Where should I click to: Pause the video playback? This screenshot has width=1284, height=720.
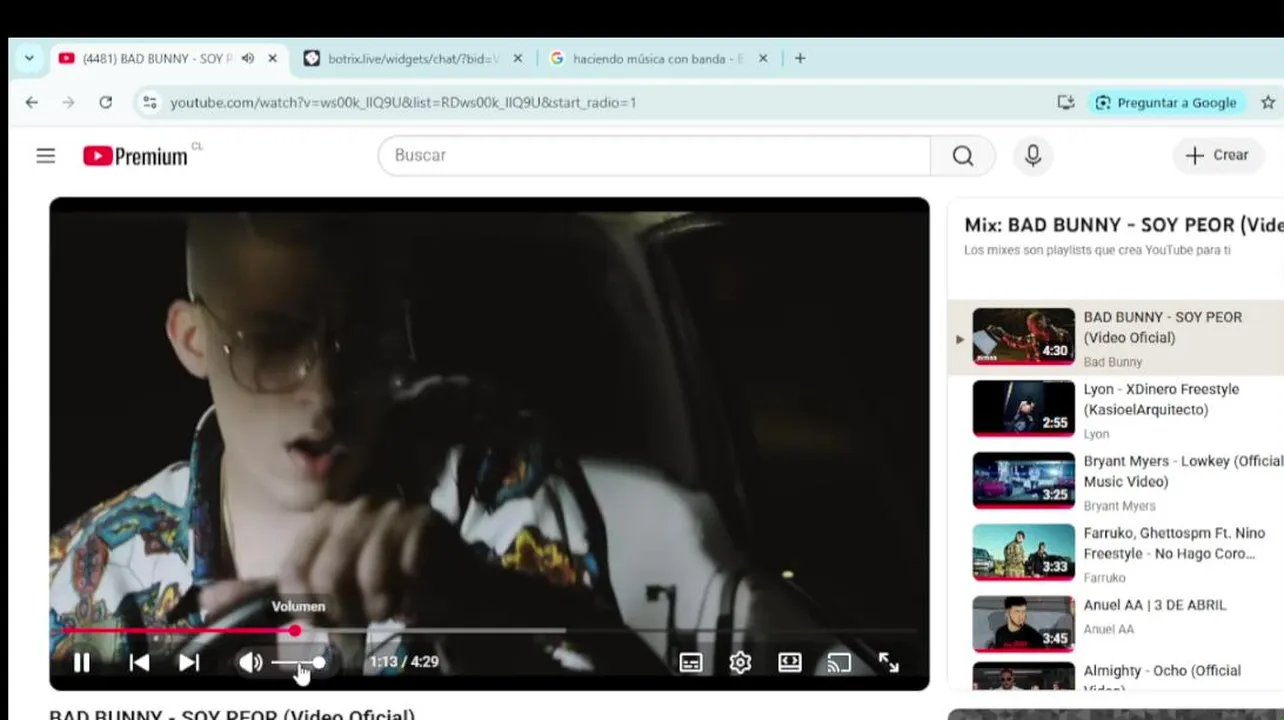(x=82, y=662)
